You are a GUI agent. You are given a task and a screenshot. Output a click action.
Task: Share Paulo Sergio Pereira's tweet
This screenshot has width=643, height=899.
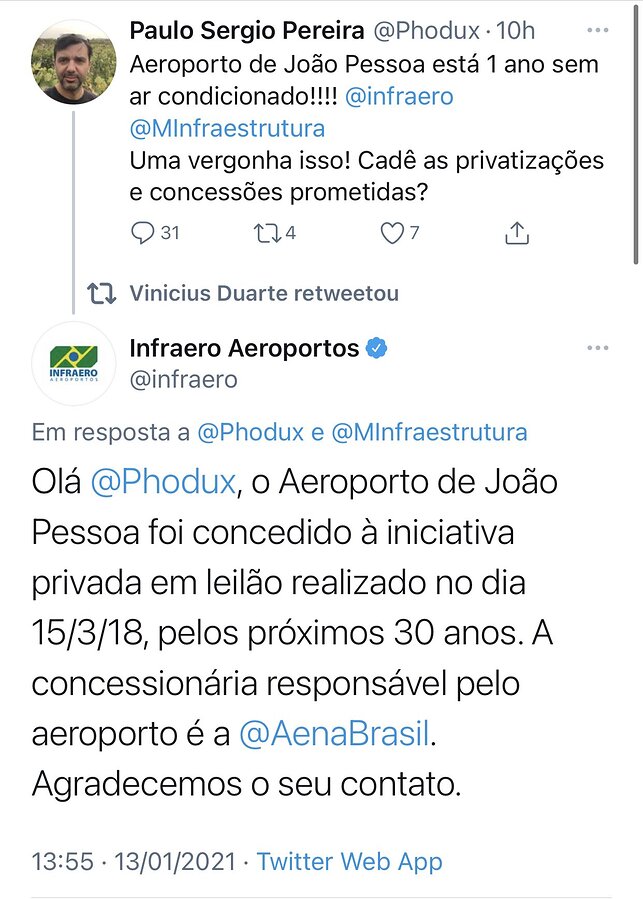[x=516, y=233]
